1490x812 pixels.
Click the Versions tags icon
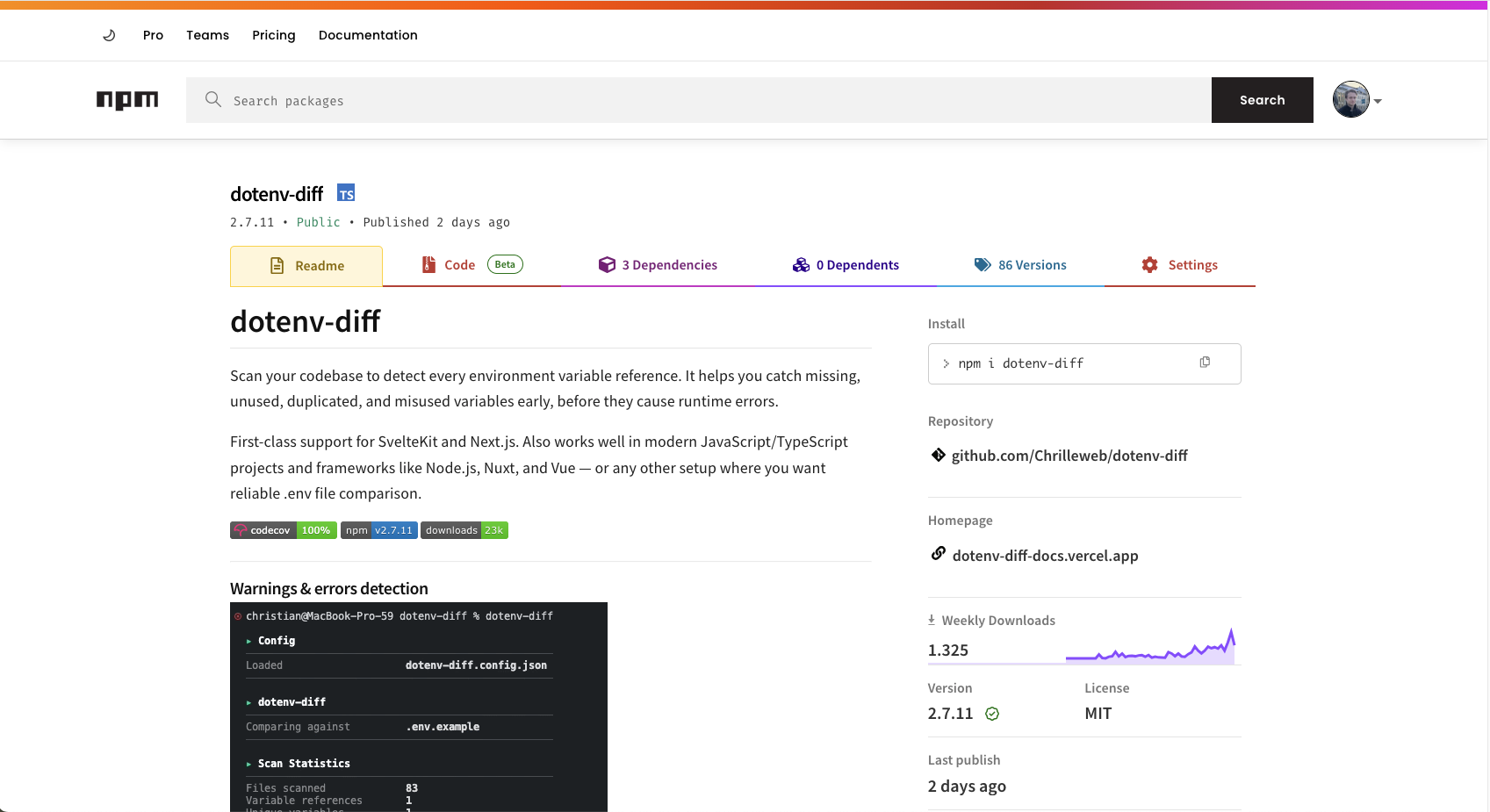click(x=983, y=265)
